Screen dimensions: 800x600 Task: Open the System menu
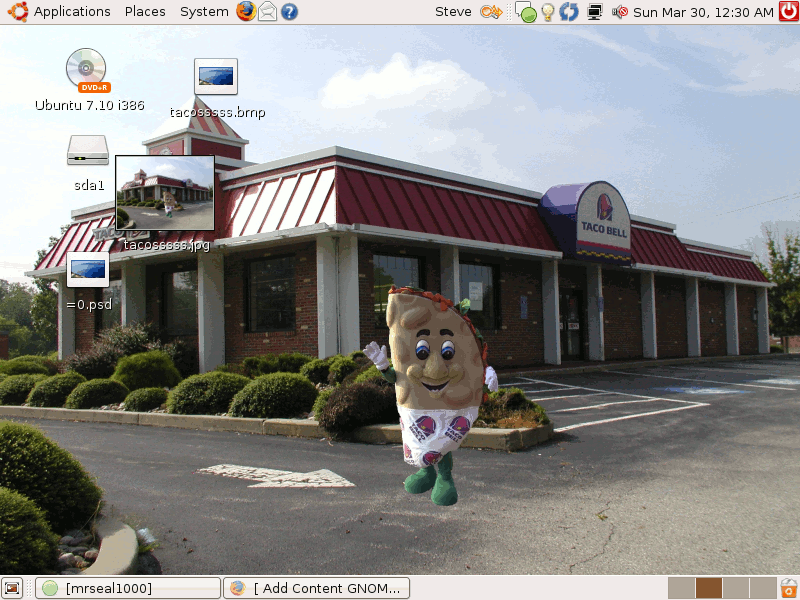204,12
